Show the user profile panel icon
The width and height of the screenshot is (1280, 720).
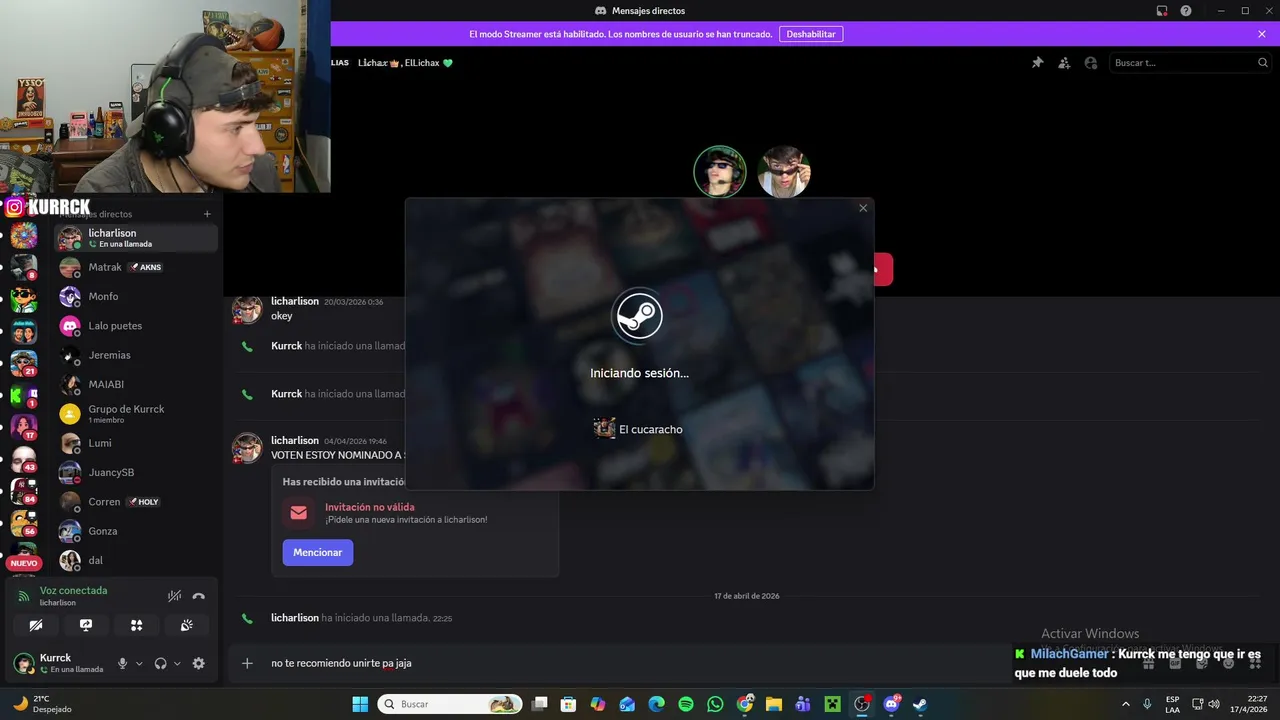(x=1091, y=63)
